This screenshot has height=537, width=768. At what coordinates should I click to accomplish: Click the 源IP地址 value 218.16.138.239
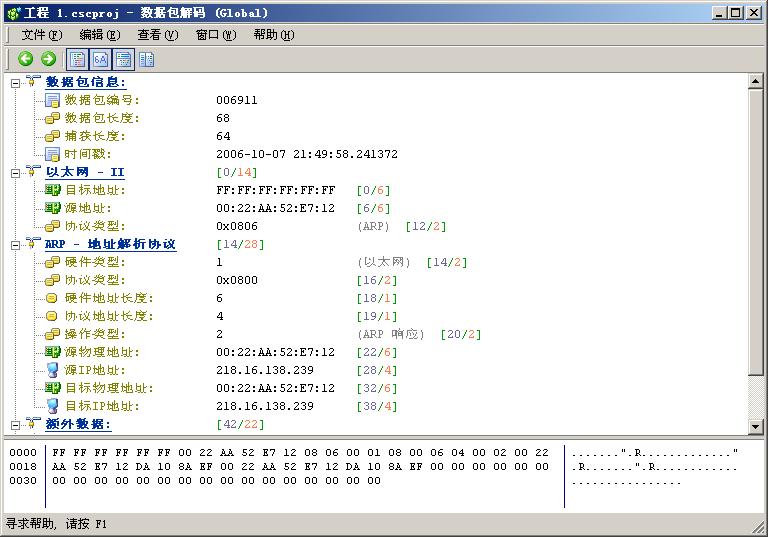coord(264,370)
